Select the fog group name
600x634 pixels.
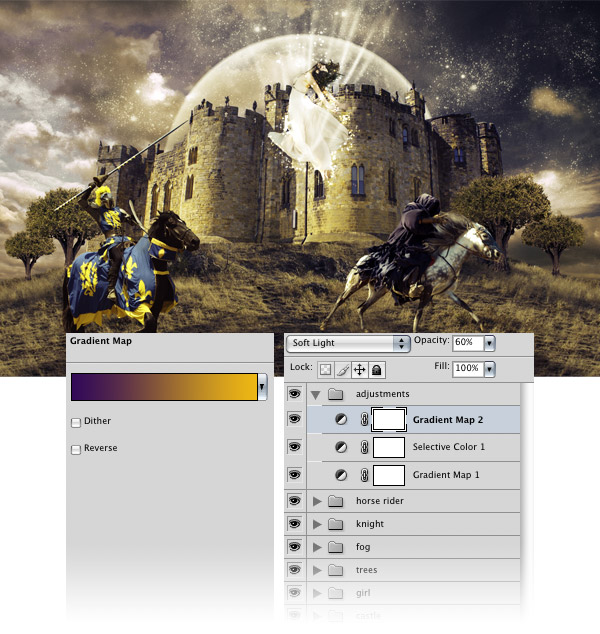click(363, 547)
